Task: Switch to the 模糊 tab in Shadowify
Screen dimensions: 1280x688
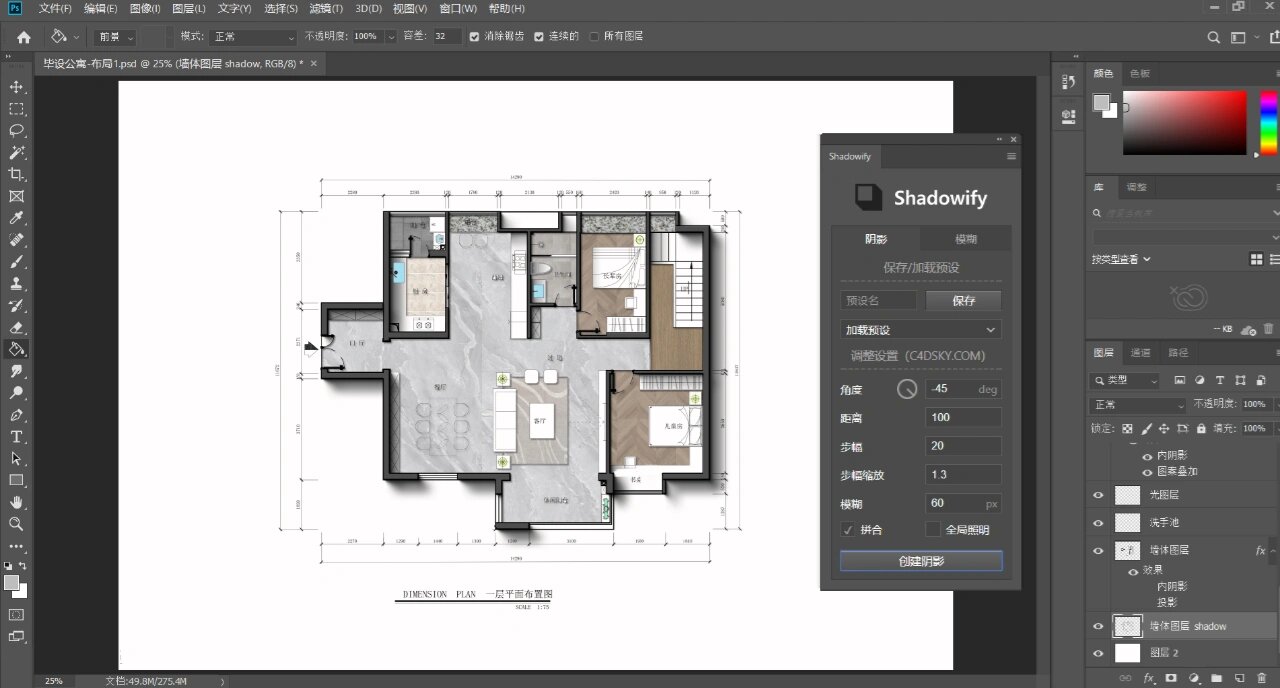Action: click(965, 239)
